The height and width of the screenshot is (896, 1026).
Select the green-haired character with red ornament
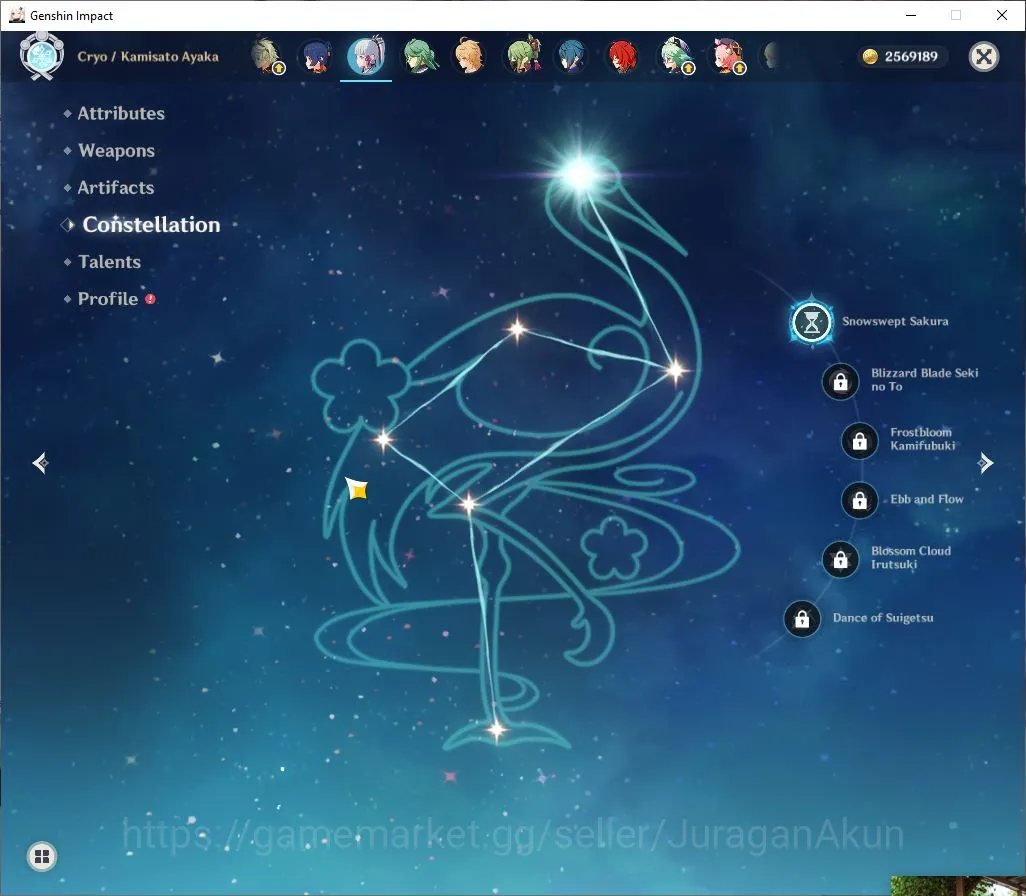522,56
